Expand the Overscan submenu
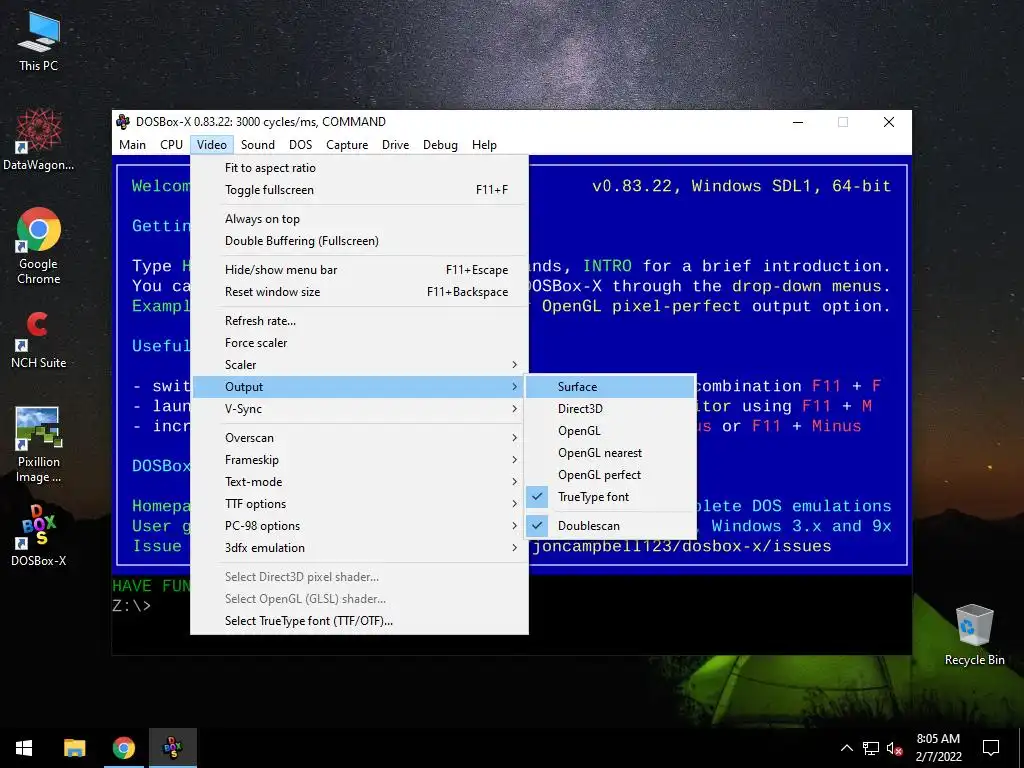Viewport: 1024px width, 768px height. point(359,438)
